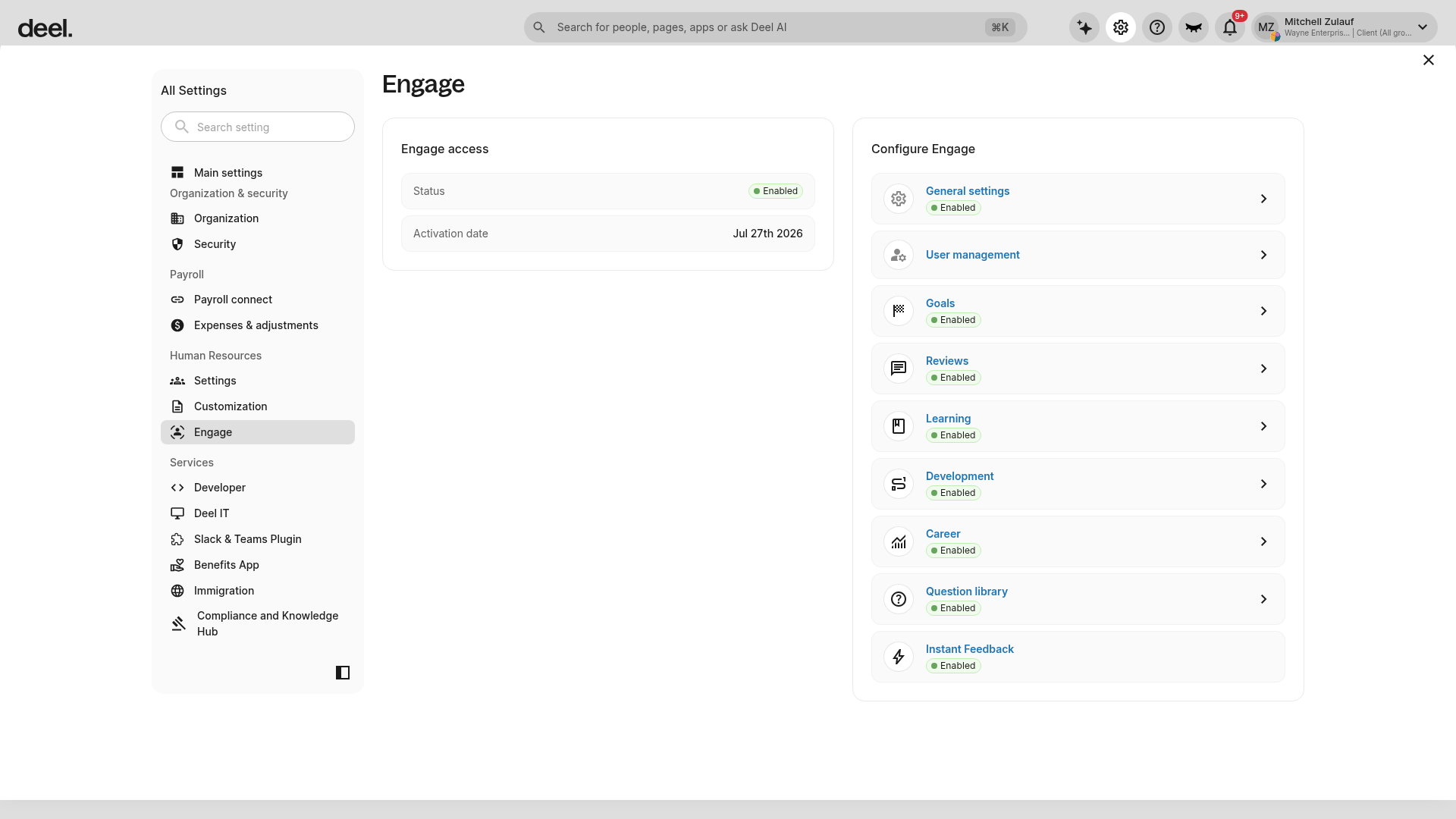The width and height of the screenshot is (1456, 819).
Task: Click the Immigration globe icon
Action: (177, 591)
